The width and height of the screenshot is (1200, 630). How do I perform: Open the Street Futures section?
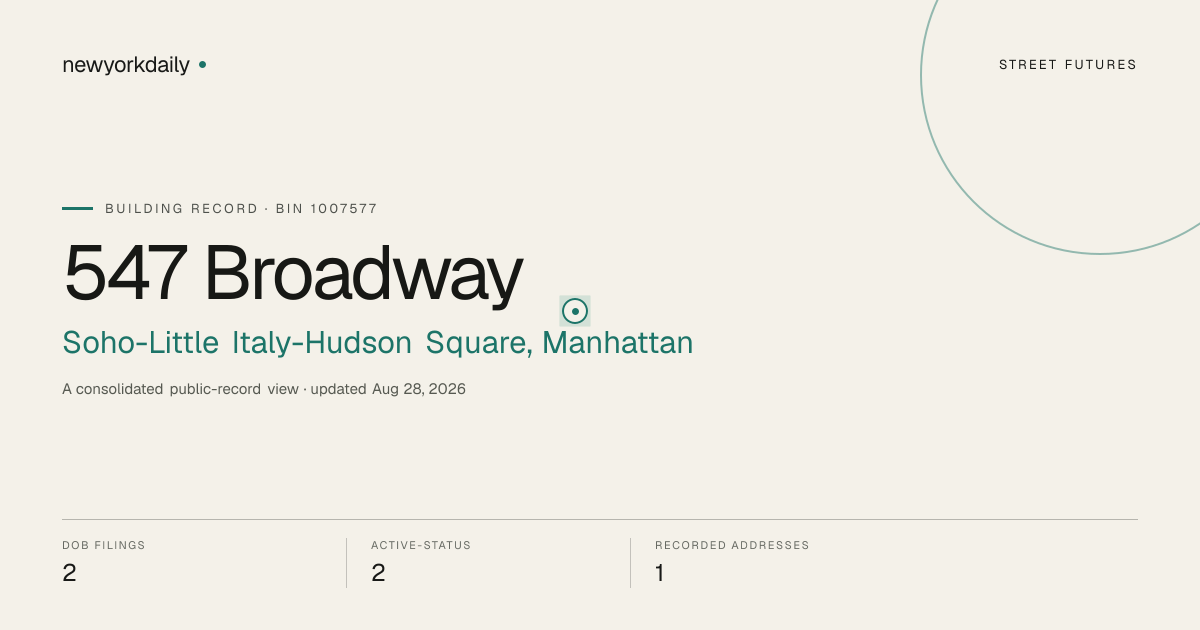tap(1068, 65)
